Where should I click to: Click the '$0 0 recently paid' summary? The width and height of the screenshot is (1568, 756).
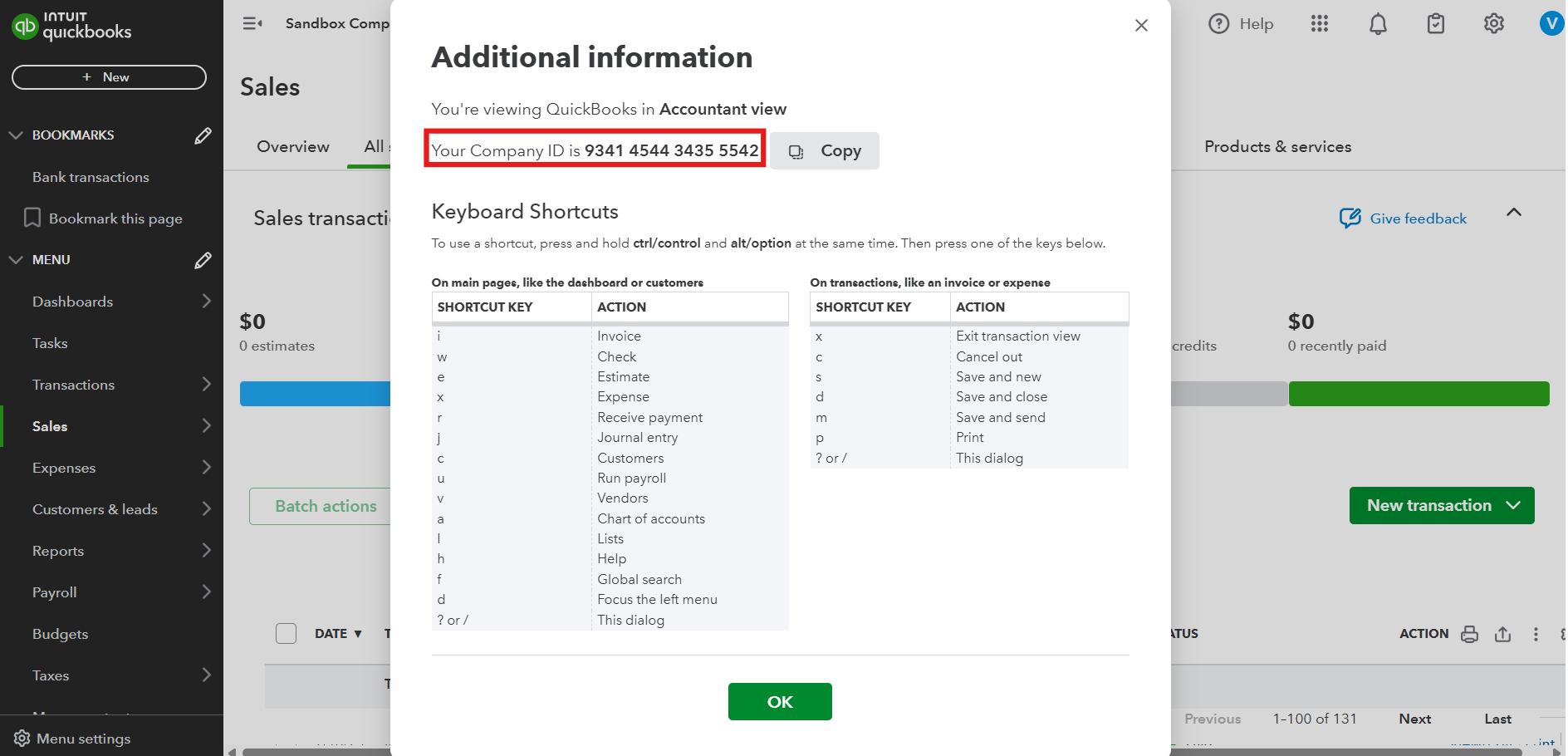(x=1336, y=331)
